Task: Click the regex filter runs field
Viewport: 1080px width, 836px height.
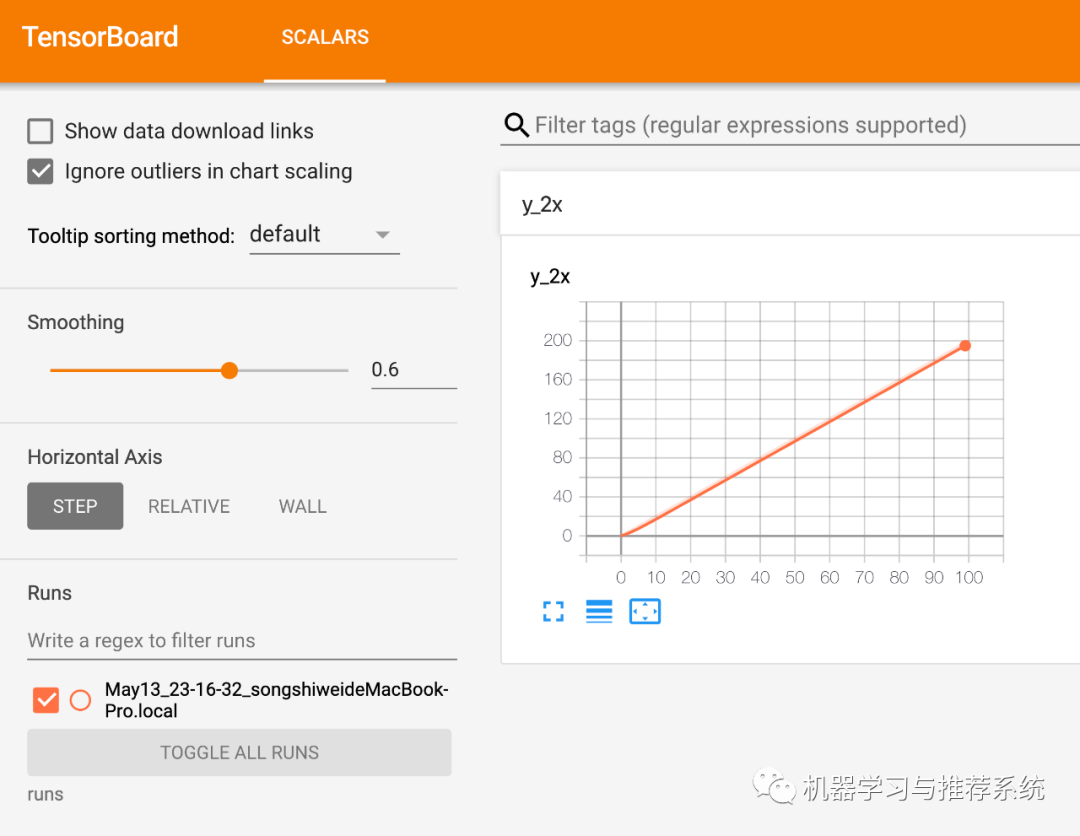Action: coord(242,641)
